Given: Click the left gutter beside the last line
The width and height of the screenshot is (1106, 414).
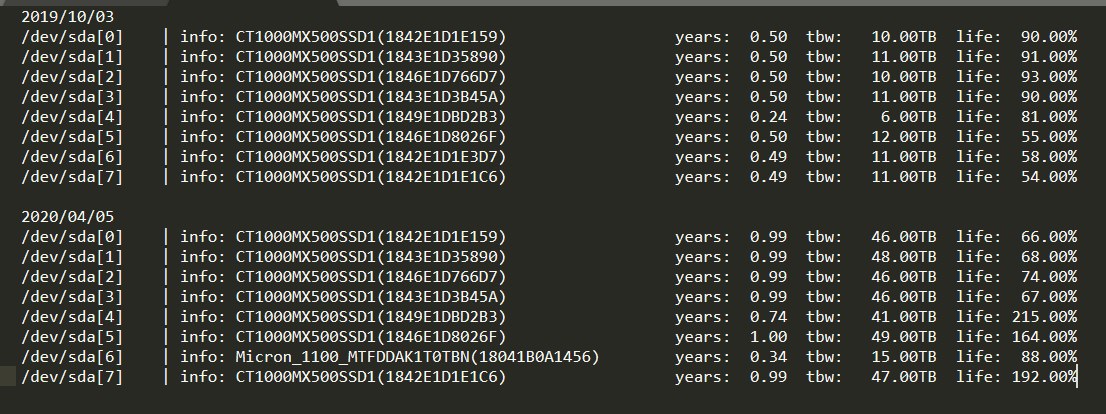Looking at the screenshot, I should (8, 376).
